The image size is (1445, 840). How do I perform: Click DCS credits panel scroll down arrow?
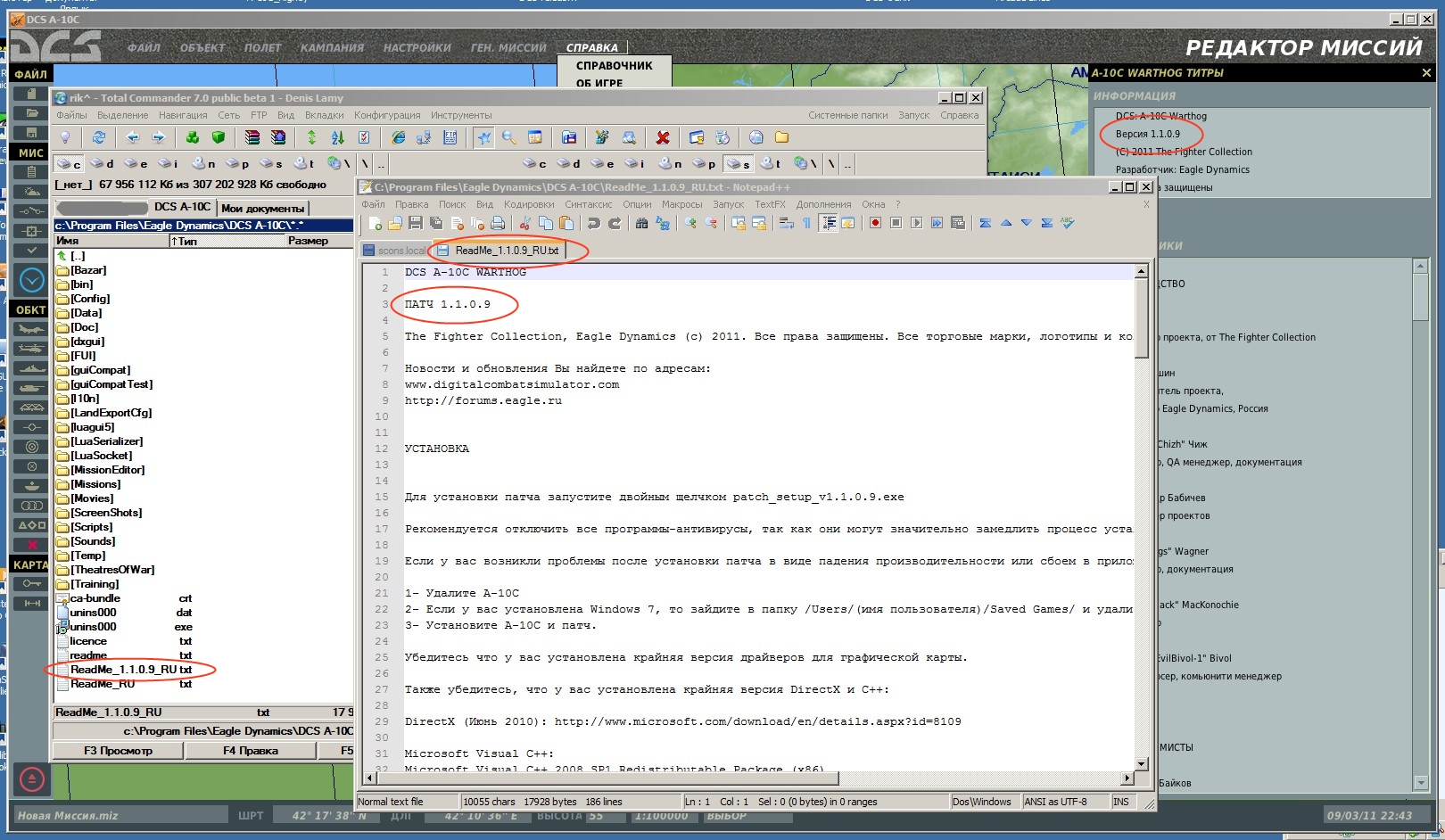[x=1422, y=783]
